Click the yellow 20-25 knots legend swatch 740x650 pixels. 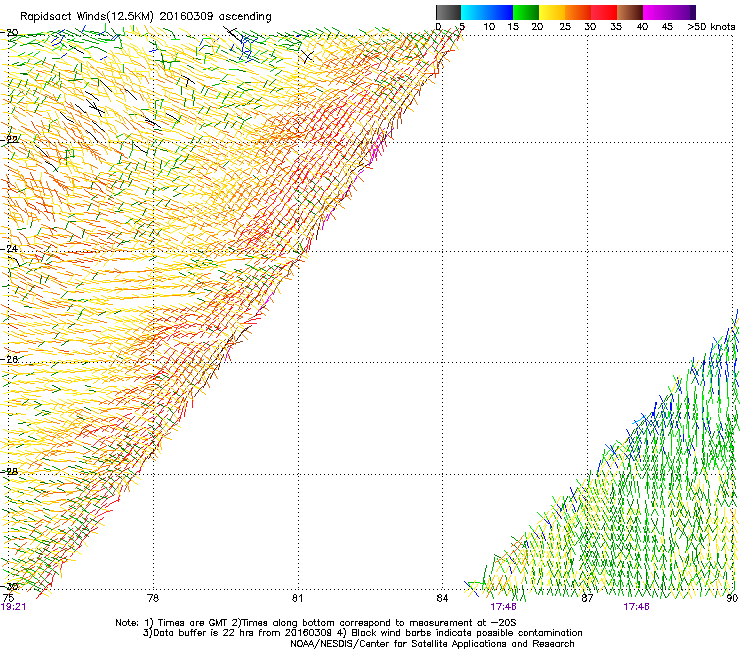coord(552,12)
